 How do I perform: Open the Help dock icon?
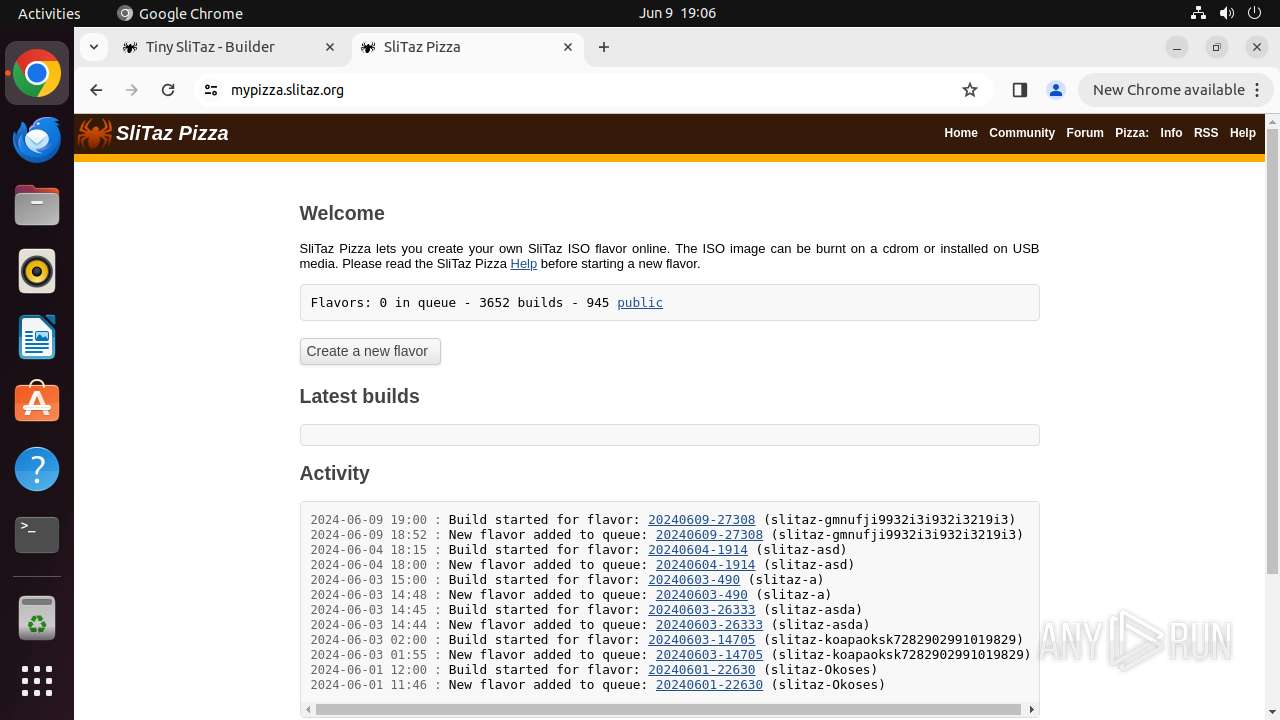pyautogui.click(x=37, y=469)
